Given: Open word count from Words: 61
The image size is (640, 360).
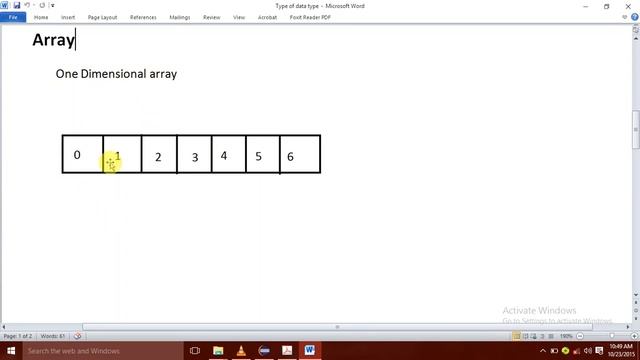Looking at the screenshot, I should [53, 336].
